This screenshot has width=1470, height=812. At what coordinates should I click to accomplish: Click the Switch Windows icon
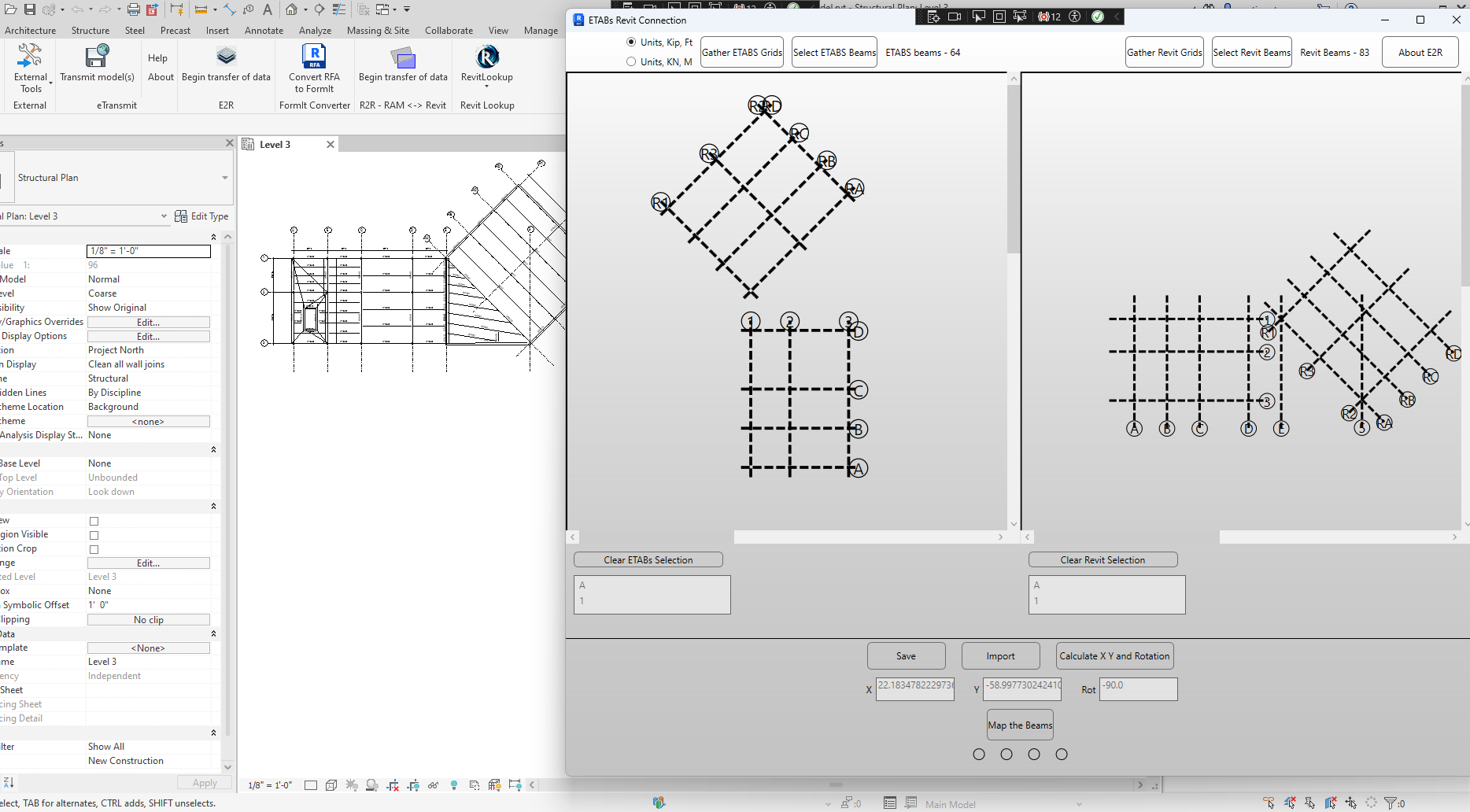[x=382, y=9]
